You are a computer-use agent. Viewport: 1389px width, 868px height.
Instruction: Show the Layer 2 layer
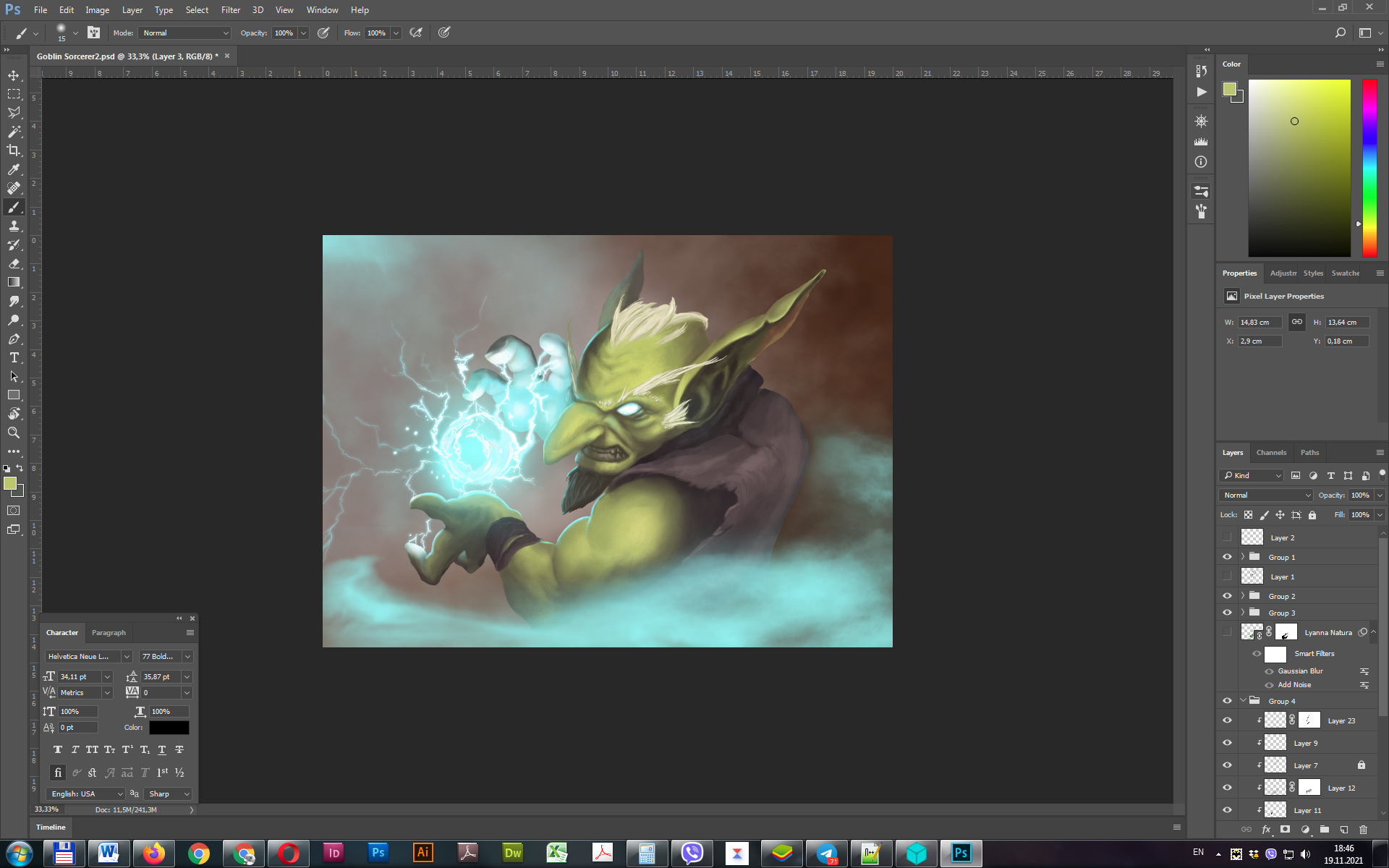point(1227,537)
